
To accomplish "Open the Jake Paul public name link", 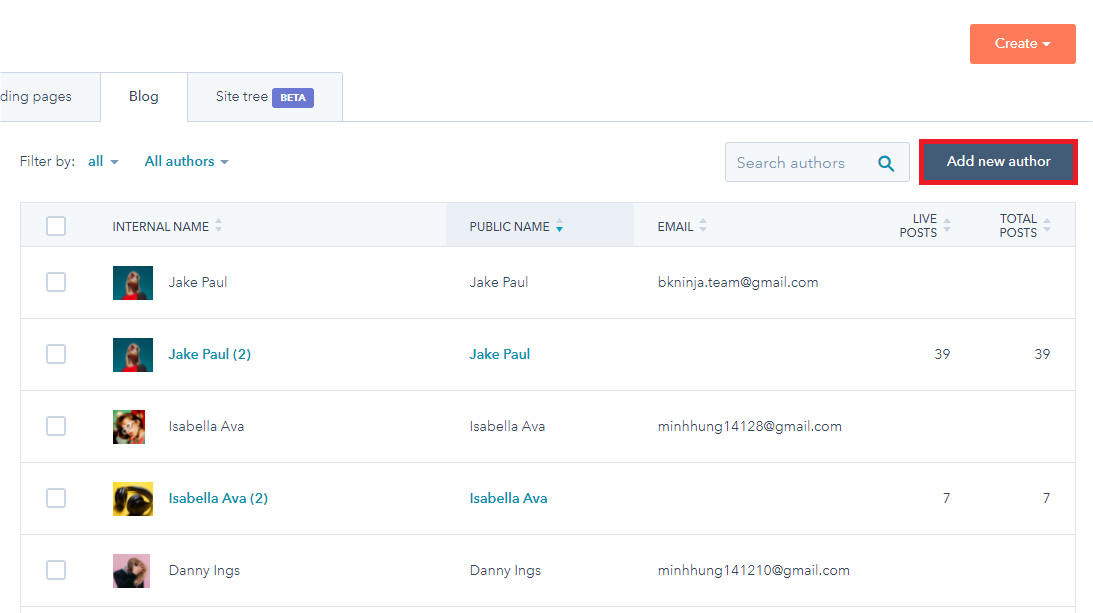I will coord(500,354).
